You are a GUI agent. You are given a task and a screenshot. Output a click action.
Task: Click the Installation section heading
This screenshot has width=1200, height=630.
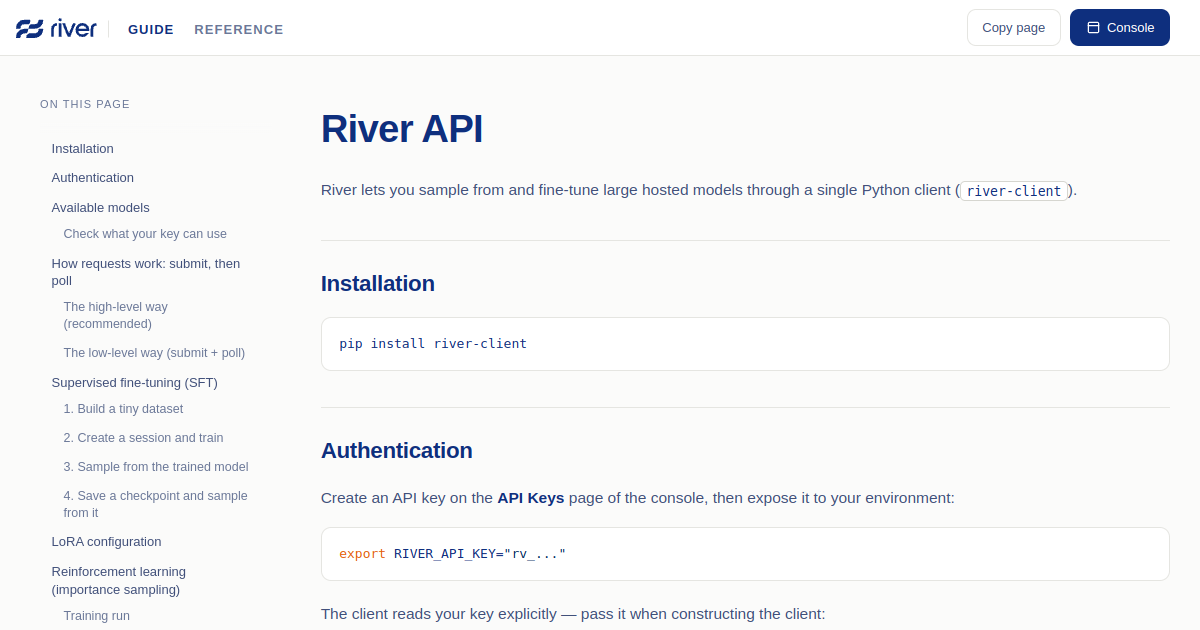point(378,283)
